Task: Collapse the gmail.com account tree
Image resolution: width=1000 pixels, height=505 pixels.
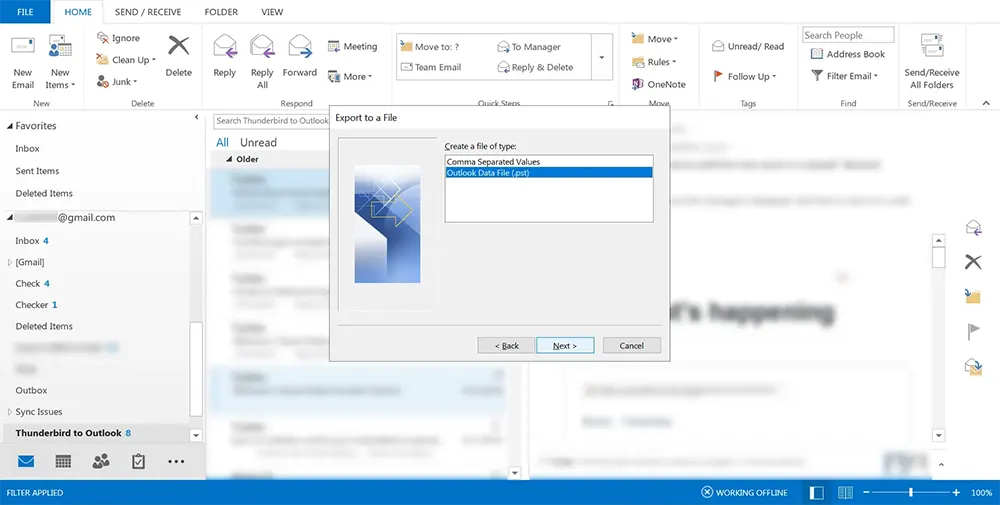Action: (x=10, y=218)
